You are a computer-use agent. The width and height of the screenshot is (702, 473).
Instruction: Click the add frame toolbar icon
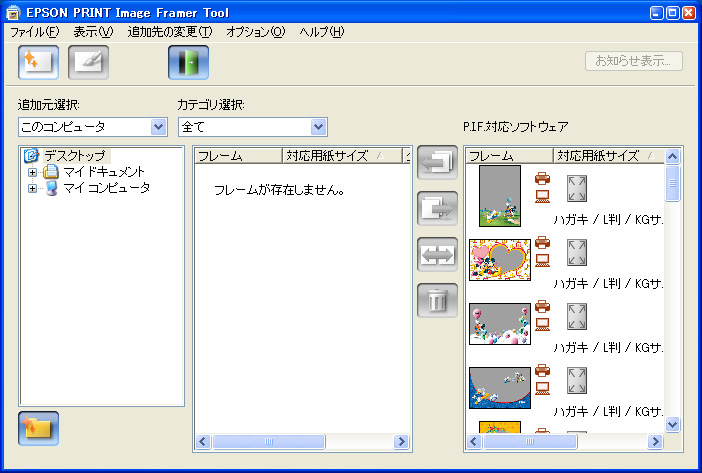pos(38,61)
